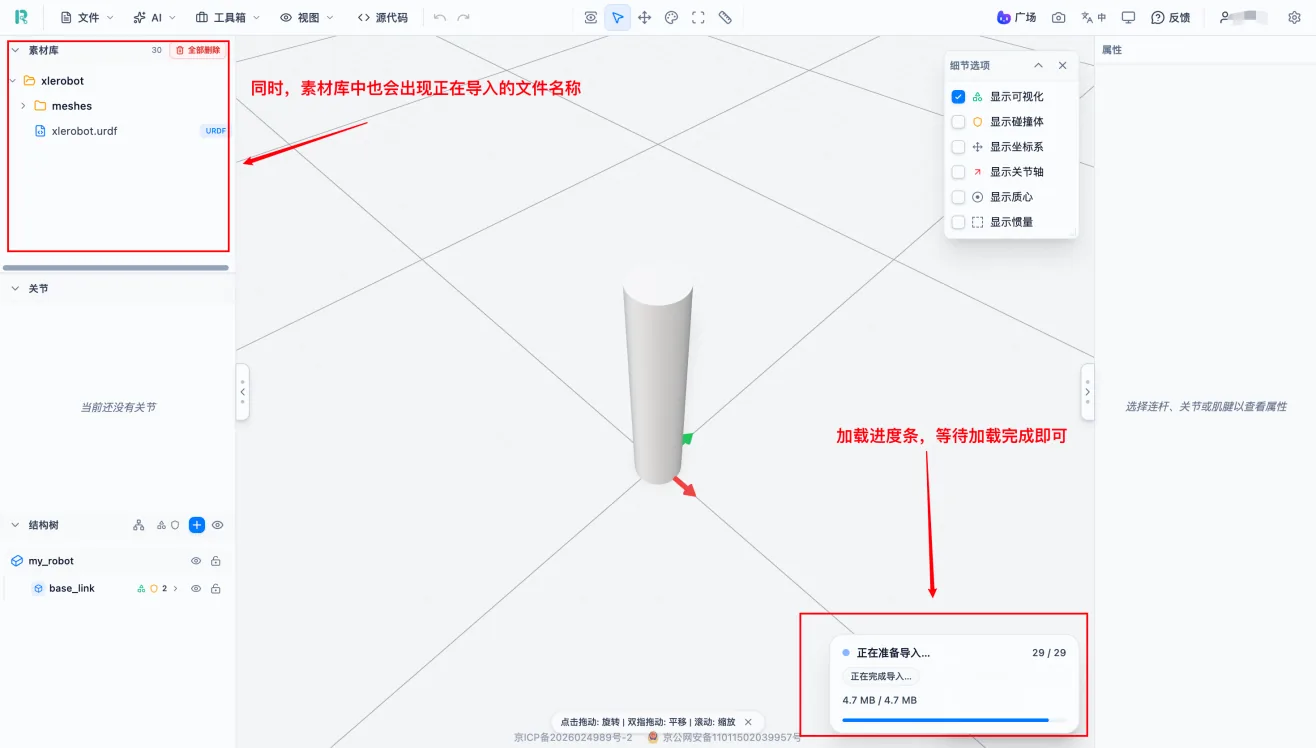Image resolution: width=1316 pixels, height=748 pixels.
Task: Click the xlerobot.urdf file icon
Action: (40, 131)
